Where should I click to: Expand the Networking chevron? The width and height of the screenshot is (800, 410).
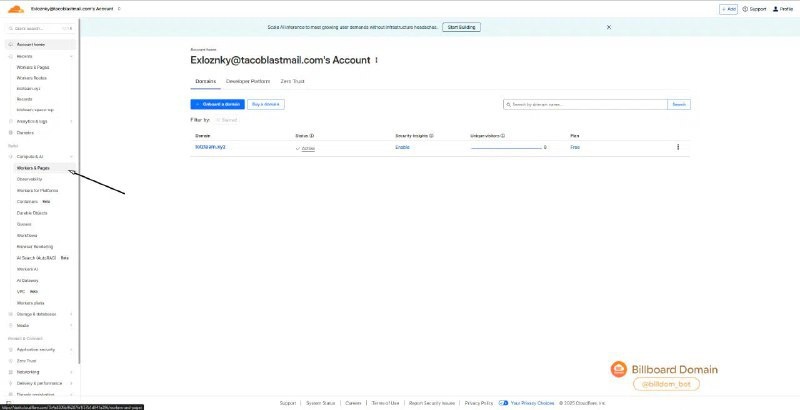click(71, 372)
